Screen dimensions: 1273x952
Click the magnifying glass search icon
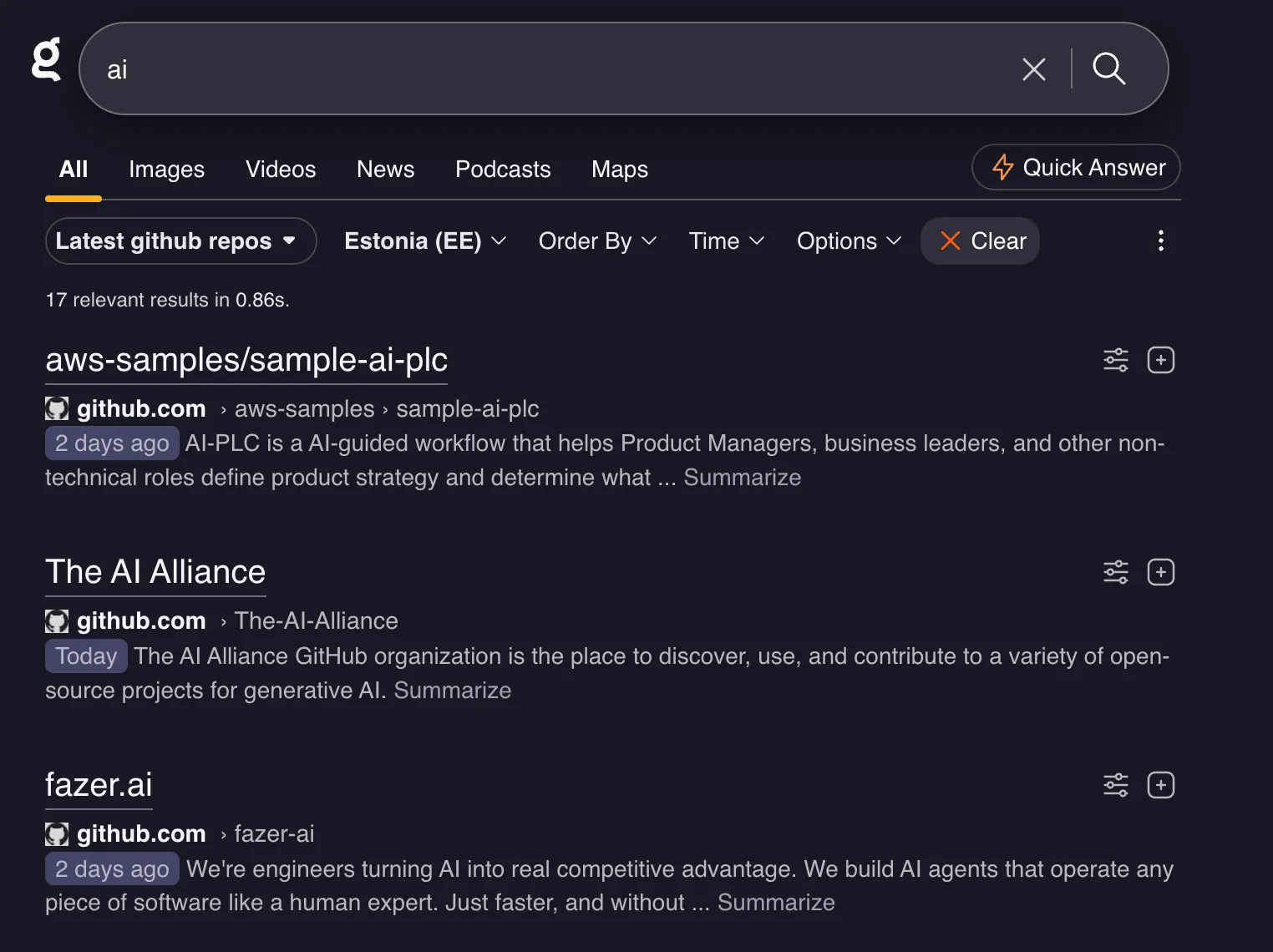point(1108,68)
